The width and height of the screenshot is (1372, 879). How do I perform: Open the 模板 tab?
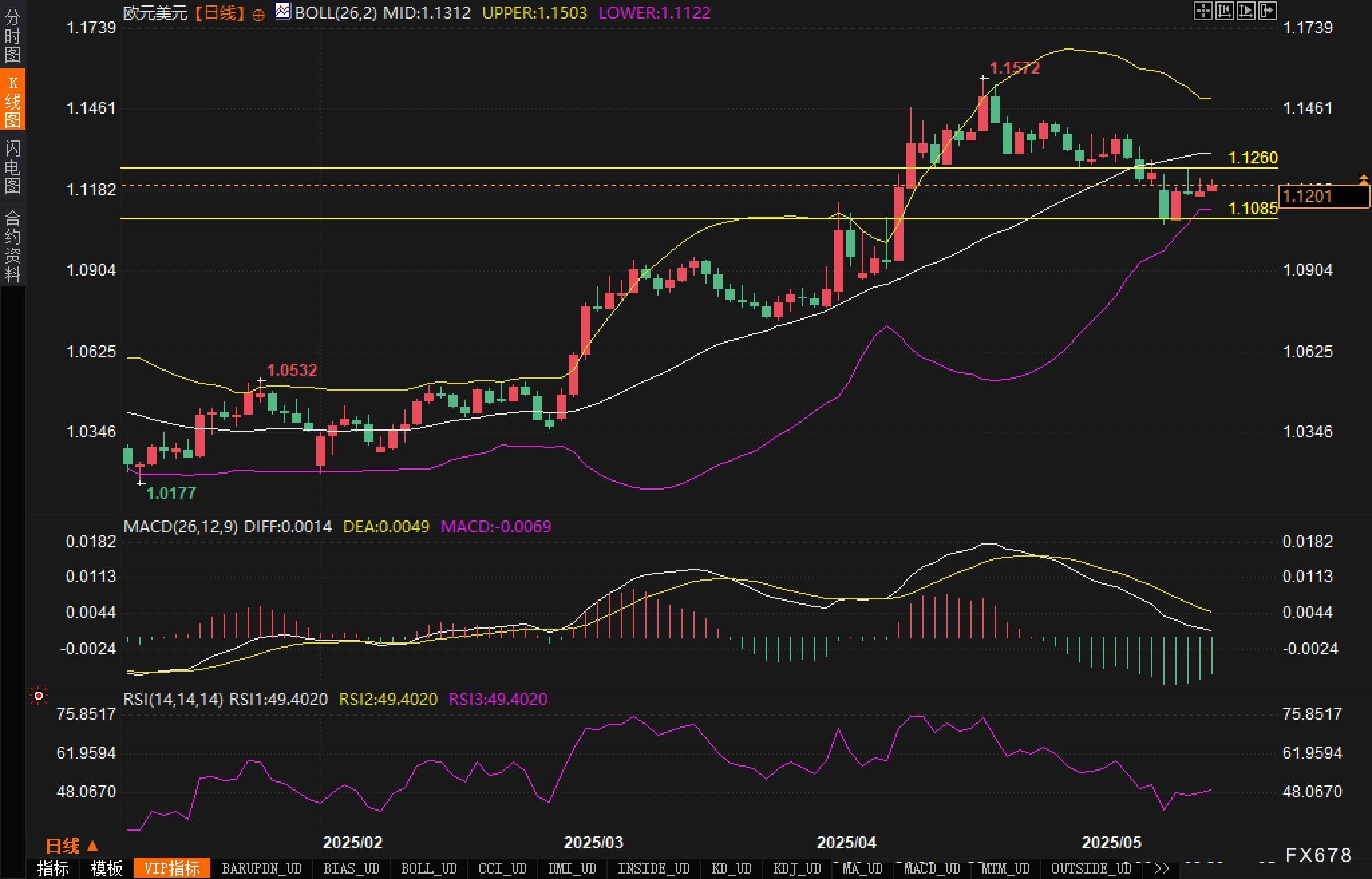coord(106,868)
